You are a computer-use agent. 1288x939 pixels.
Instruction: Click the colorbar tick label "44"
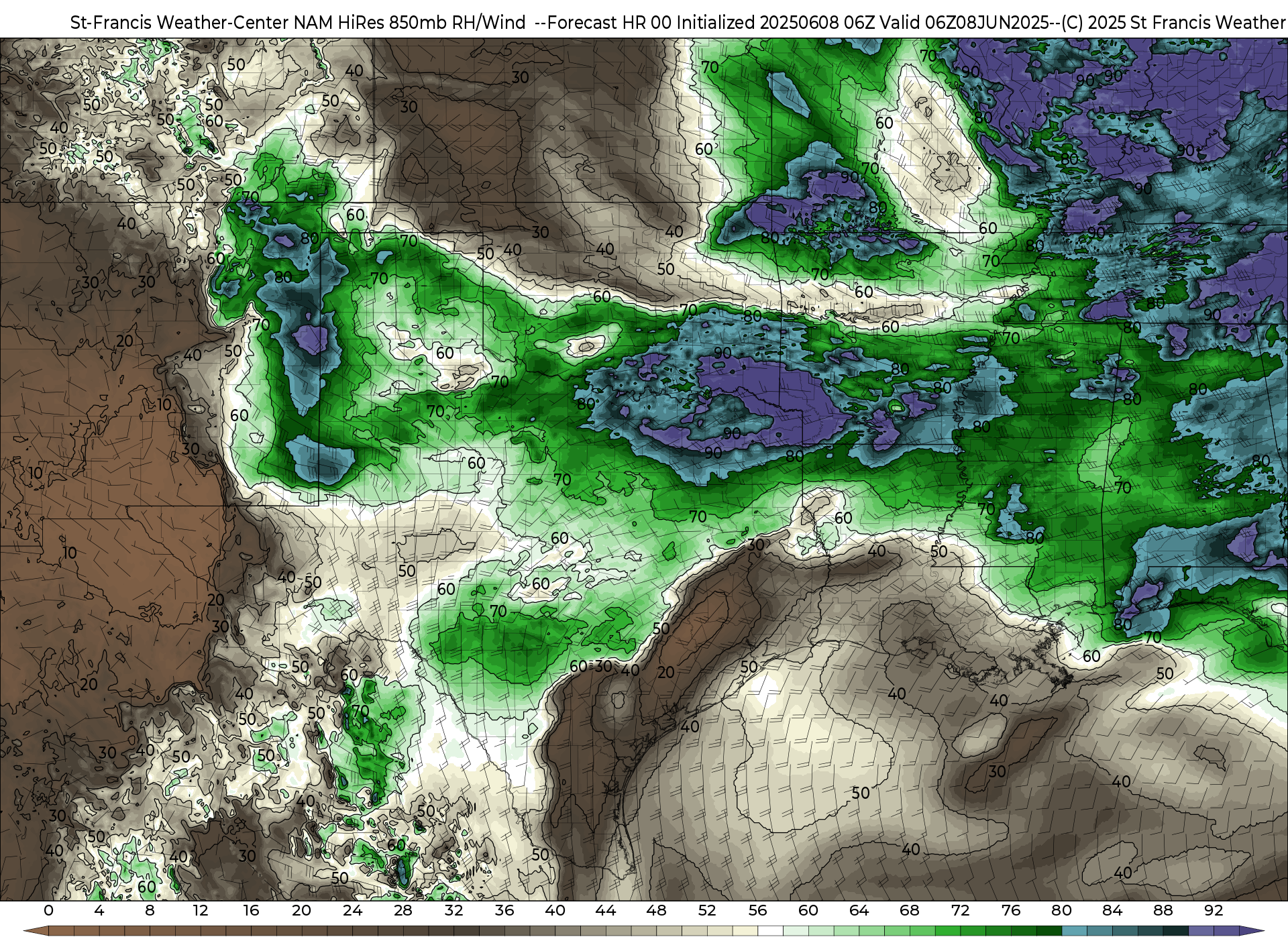[x=606, y=911]
